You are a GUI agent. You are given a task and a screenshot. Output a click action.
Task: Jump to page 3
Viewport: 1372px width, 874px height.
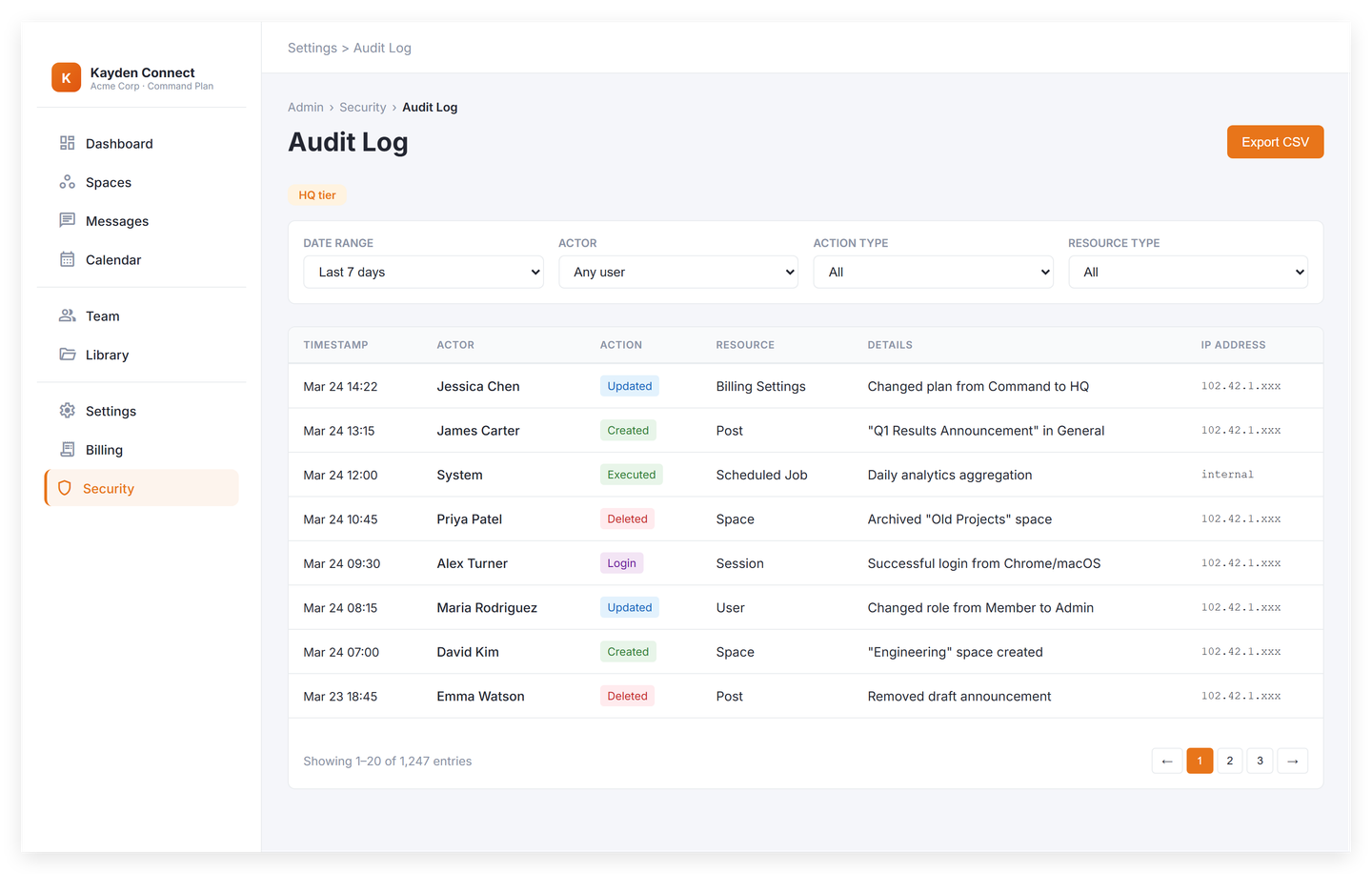(1260, 761)
